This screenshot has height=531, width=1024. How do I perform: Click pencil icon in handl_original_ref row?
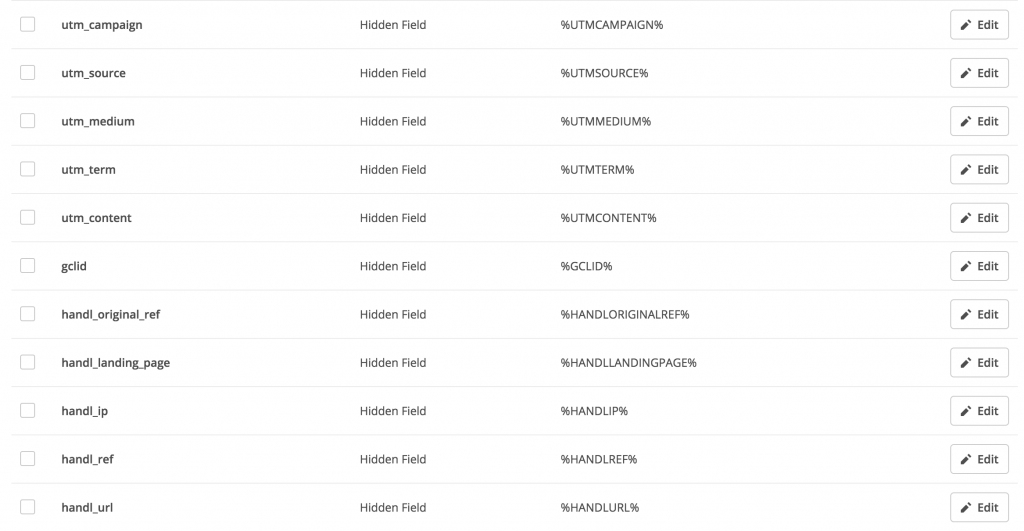pos(966,314)
